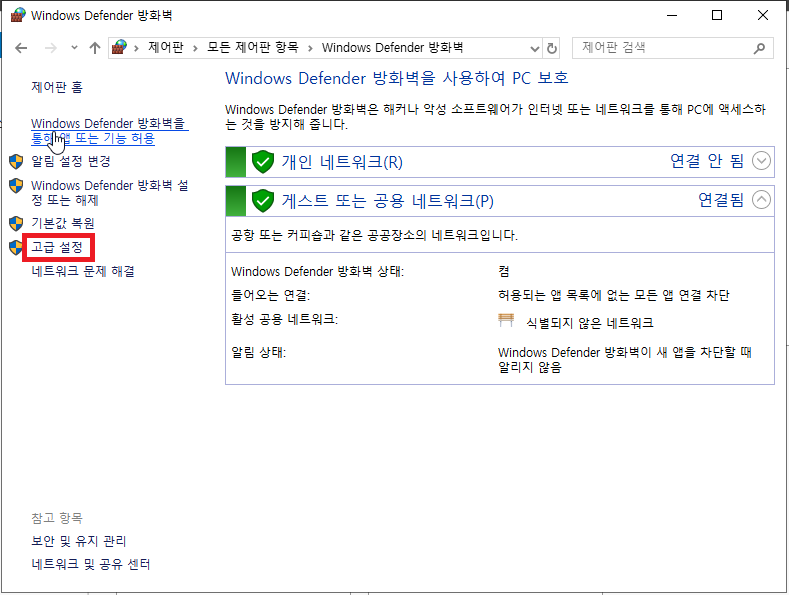Minimize the firewall window
This screenshot has width=789, height=595.
672,15
